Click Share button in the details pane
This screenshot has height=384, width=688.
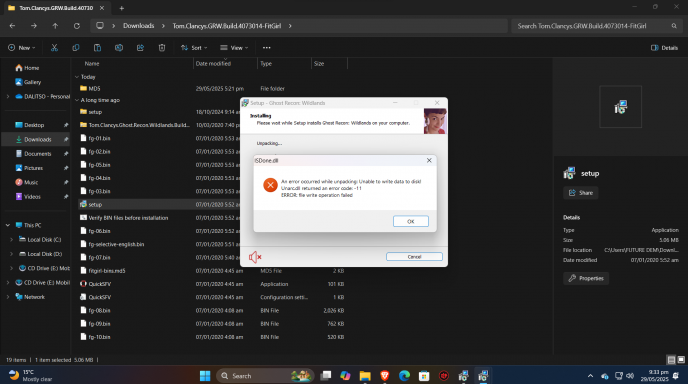tap(580, 193)
